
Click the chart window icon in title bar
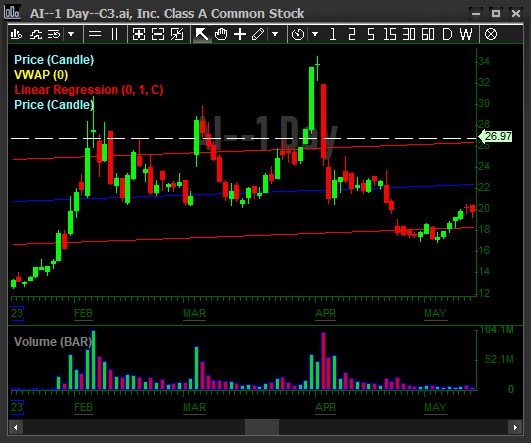pyautogui.click(x=13, y=13)
